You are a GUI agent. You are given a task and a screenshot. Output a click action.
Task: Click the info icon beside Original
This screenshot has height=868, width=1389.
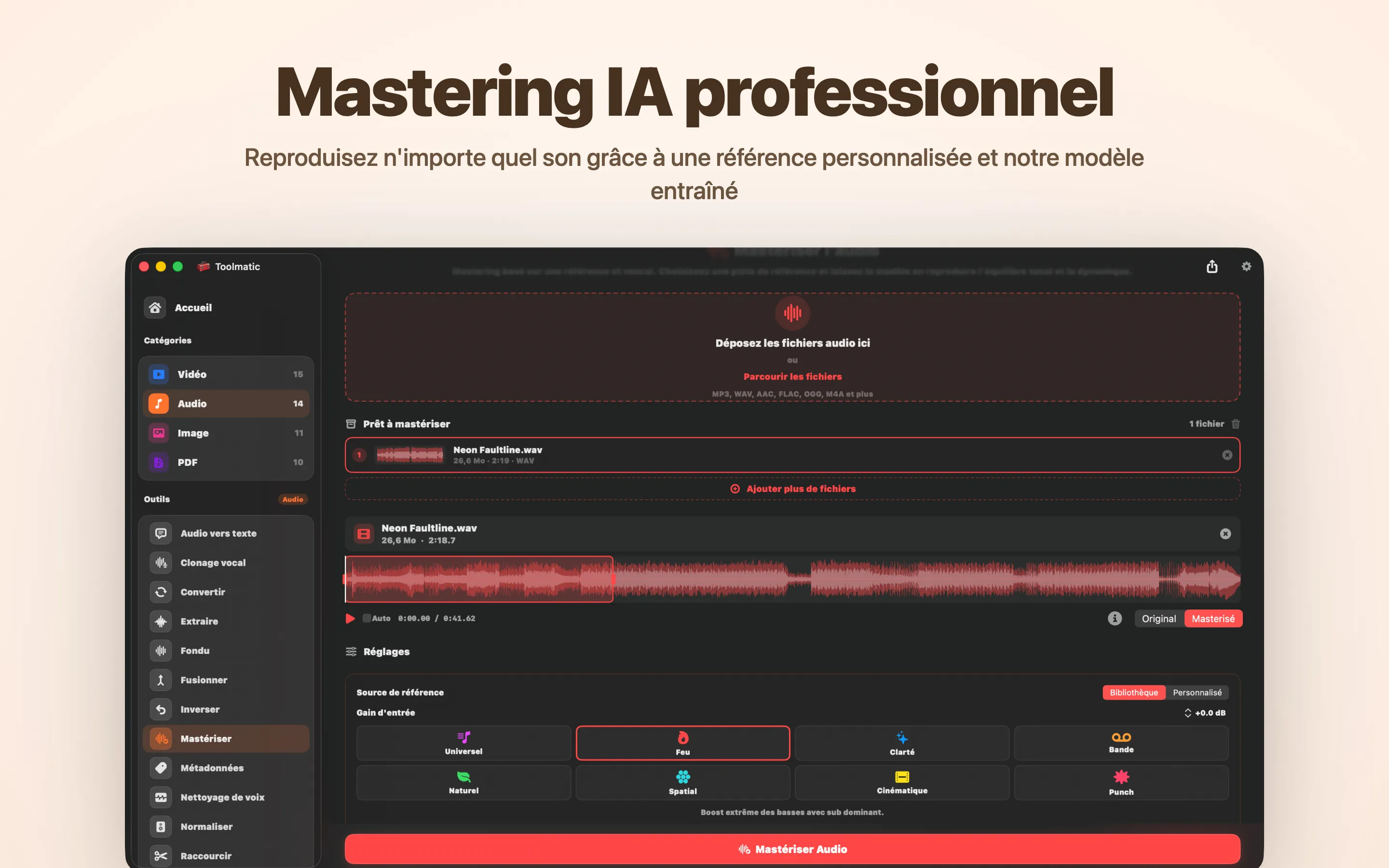pyautogui.click(x=1115, y=618)
